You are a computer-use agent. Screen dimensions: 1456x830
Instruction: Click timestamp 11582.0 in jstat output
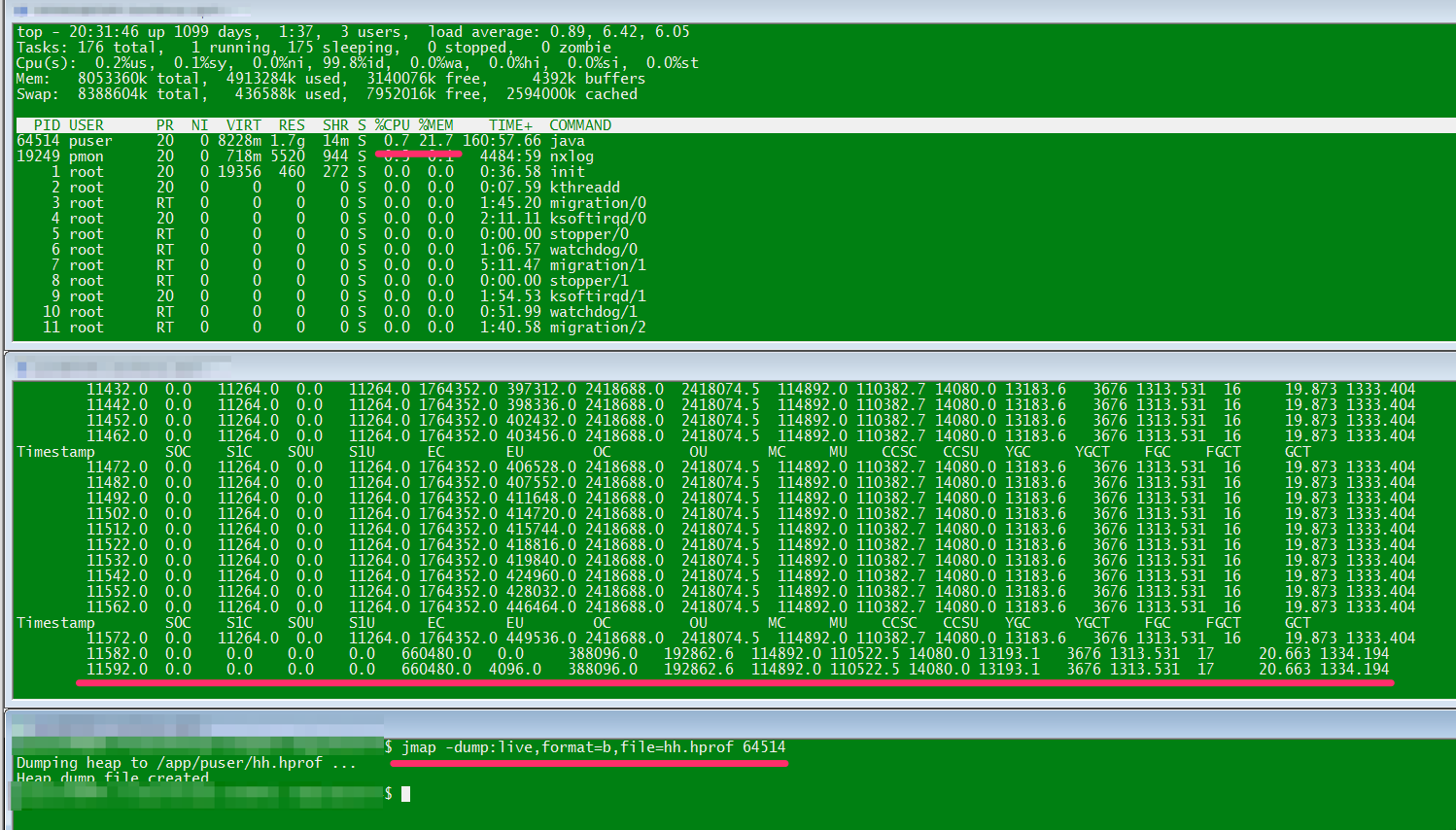pos(117,654)
